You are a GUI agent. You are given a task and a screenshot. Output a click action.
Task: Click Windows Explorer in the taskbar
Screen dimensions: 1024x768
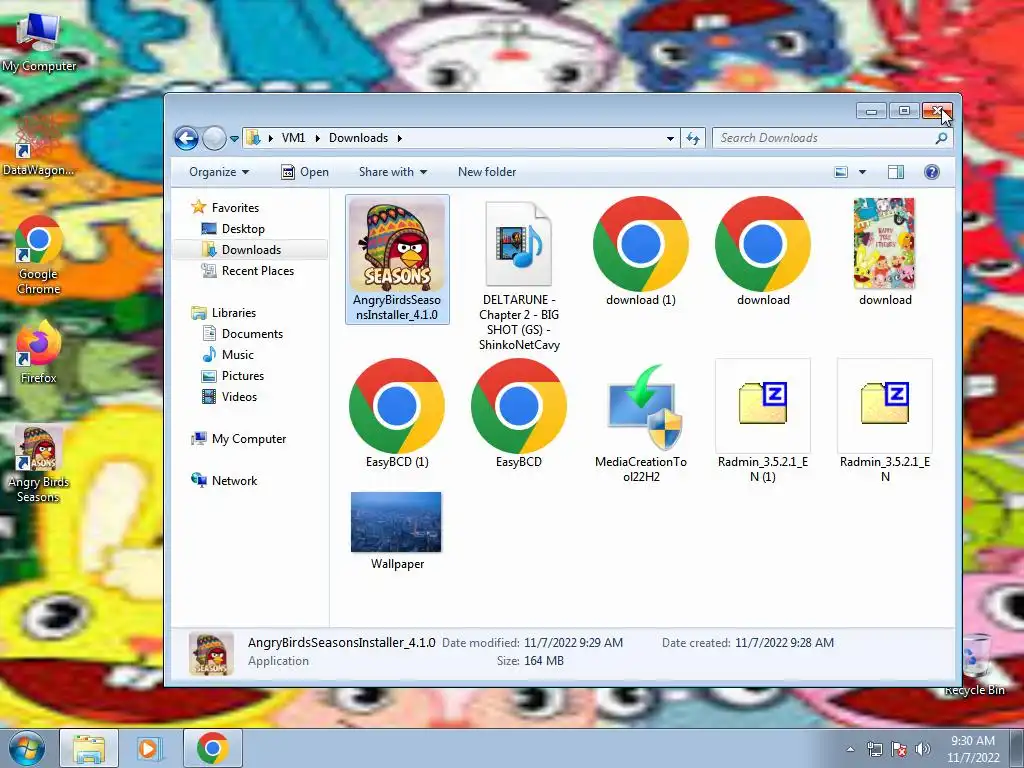89,748
